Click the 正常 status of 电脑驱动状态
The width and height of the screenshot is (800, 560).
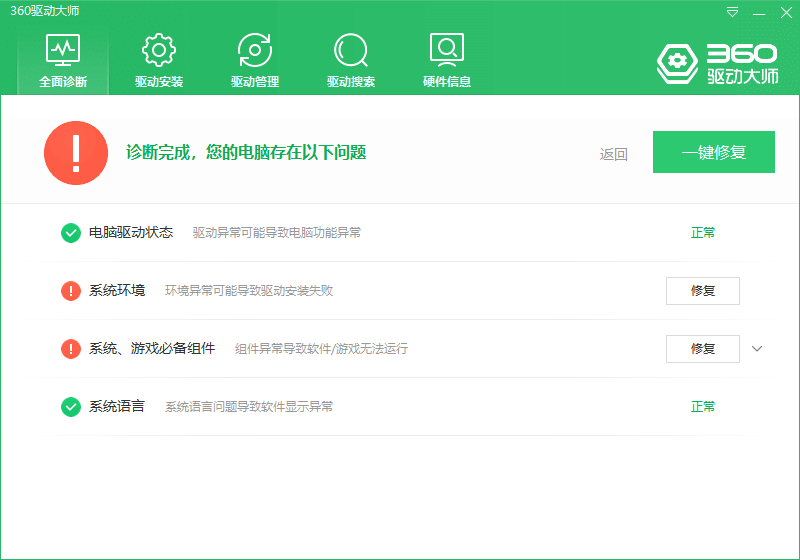click(703, 233)
